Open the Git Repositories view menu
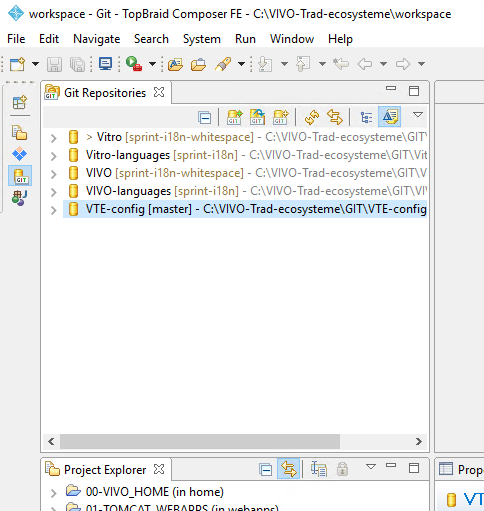The width and height of the screenshot is (484, 511). click(x=418, y=115)
